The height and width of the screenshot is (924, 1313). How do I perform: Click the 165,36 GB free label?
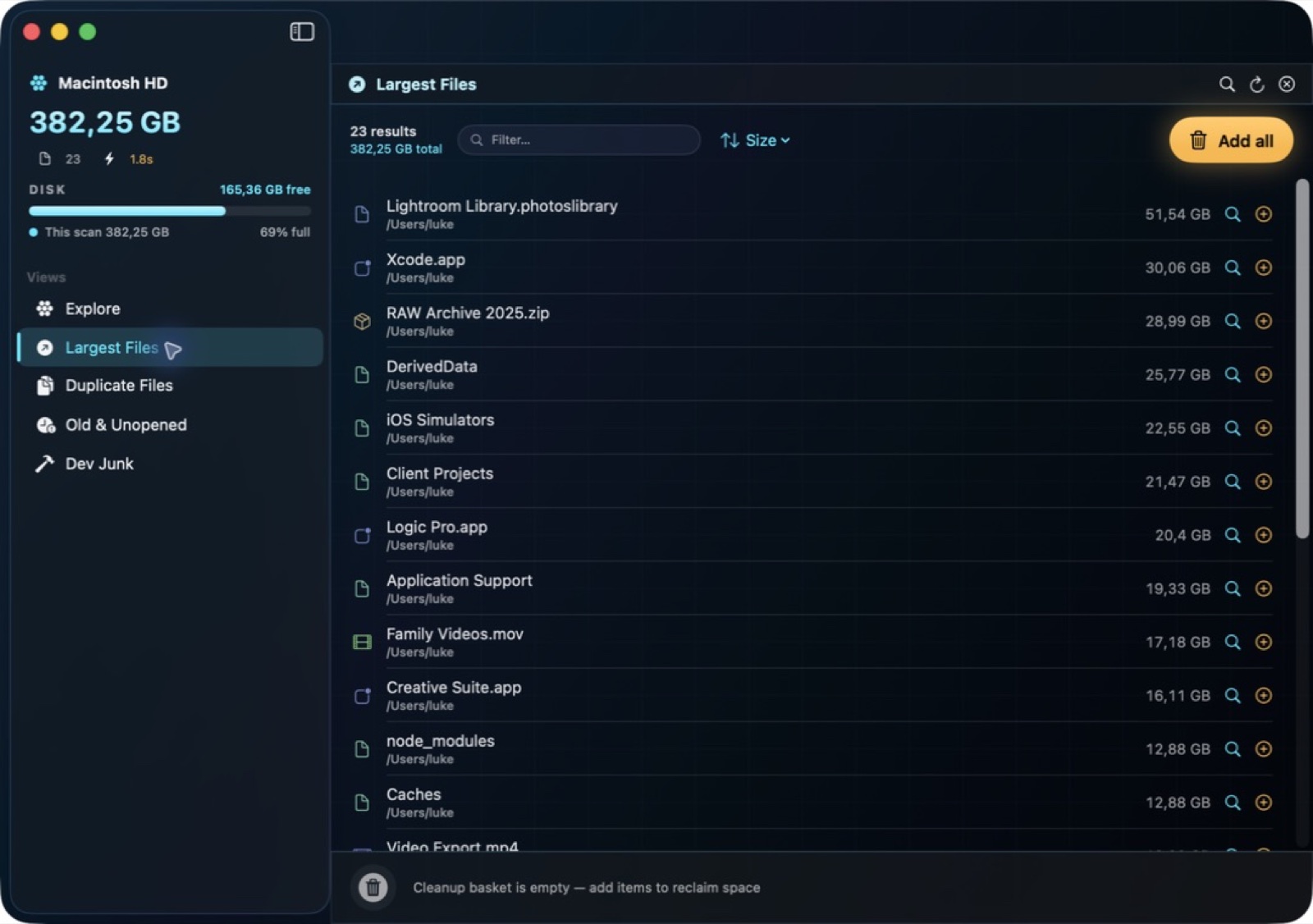click(x=265, y=190)
